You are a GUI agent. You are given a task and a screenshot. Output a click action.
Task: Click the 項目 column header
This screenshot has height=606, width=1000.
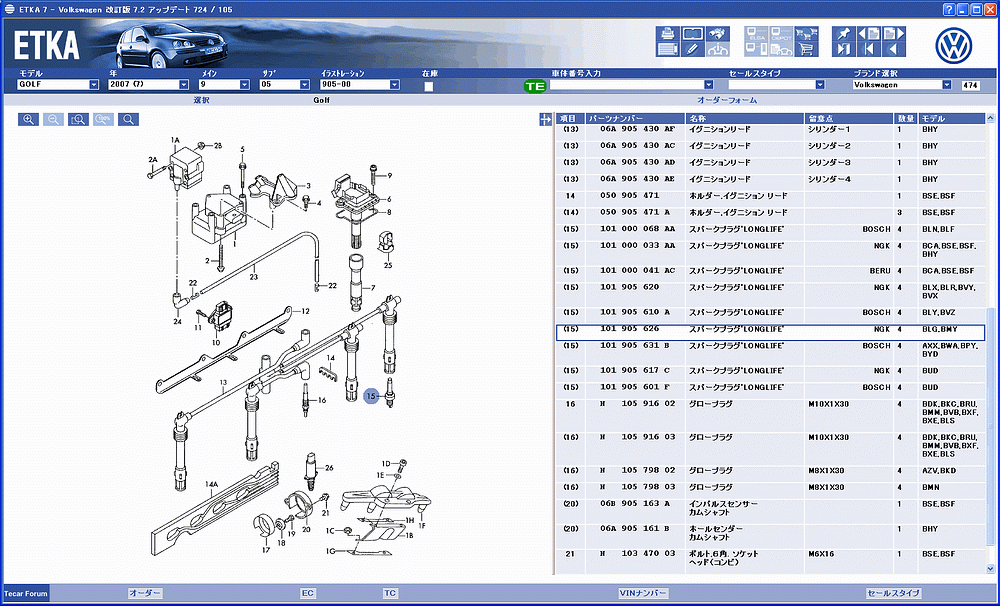point(571,119)
